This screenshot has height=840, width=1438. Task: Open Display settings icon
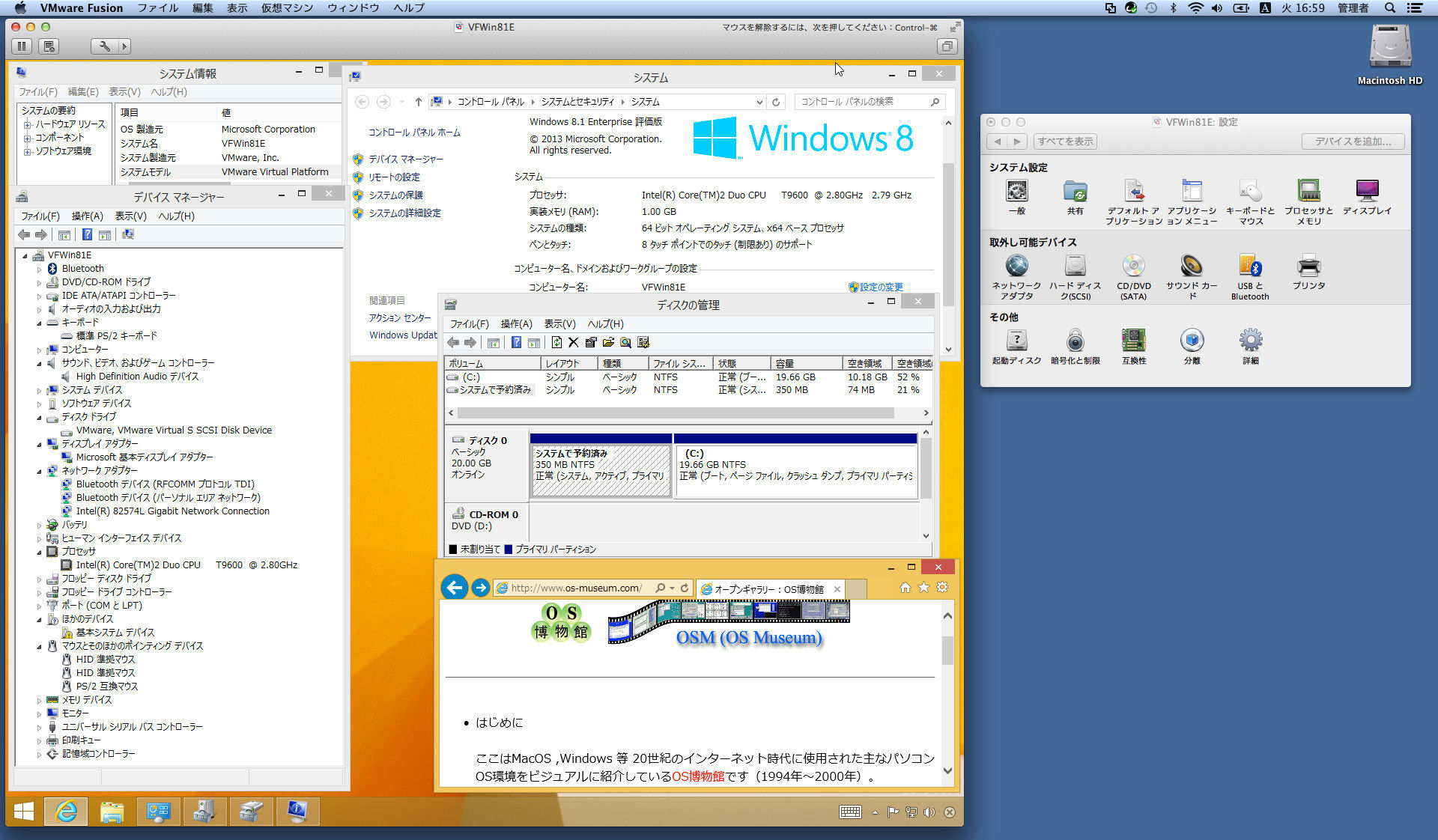(x=1367, y=191)
